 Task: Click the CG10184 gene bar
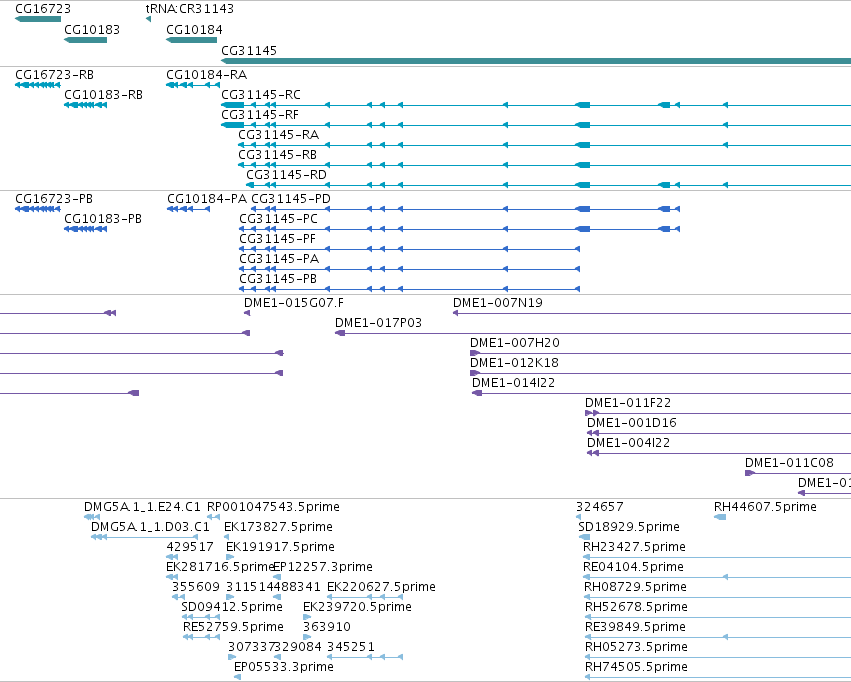pos(192,40)
